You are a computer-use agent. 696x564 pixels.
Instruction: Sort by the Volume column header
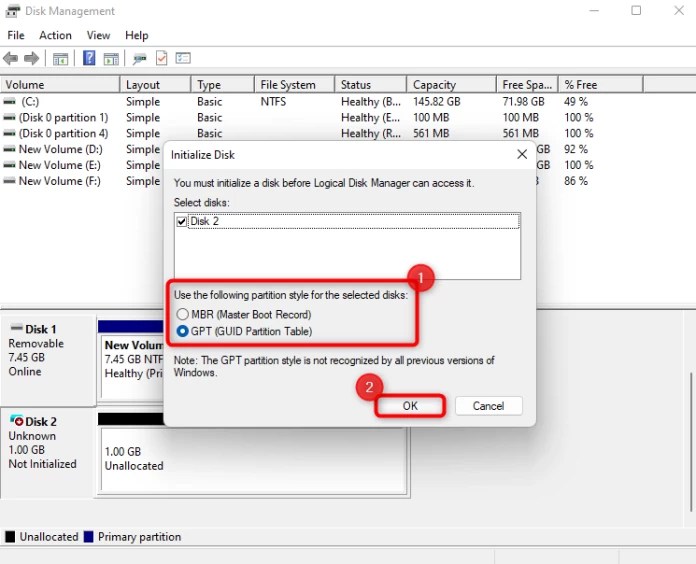click(60, 84)
